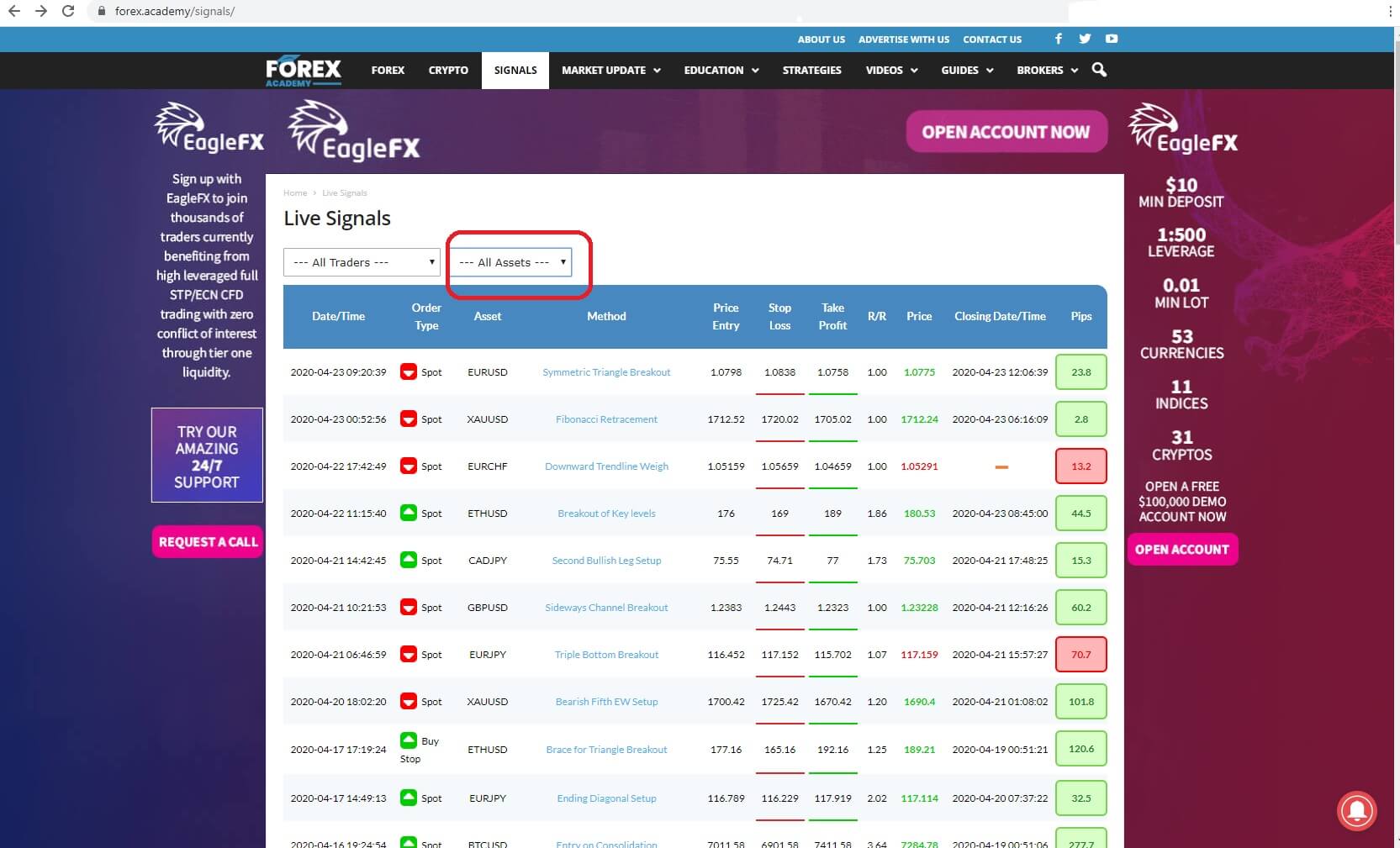The height and width of the screenshot is (848, 1400).
Task: Open the Strategies nav item
Action: 811,71
